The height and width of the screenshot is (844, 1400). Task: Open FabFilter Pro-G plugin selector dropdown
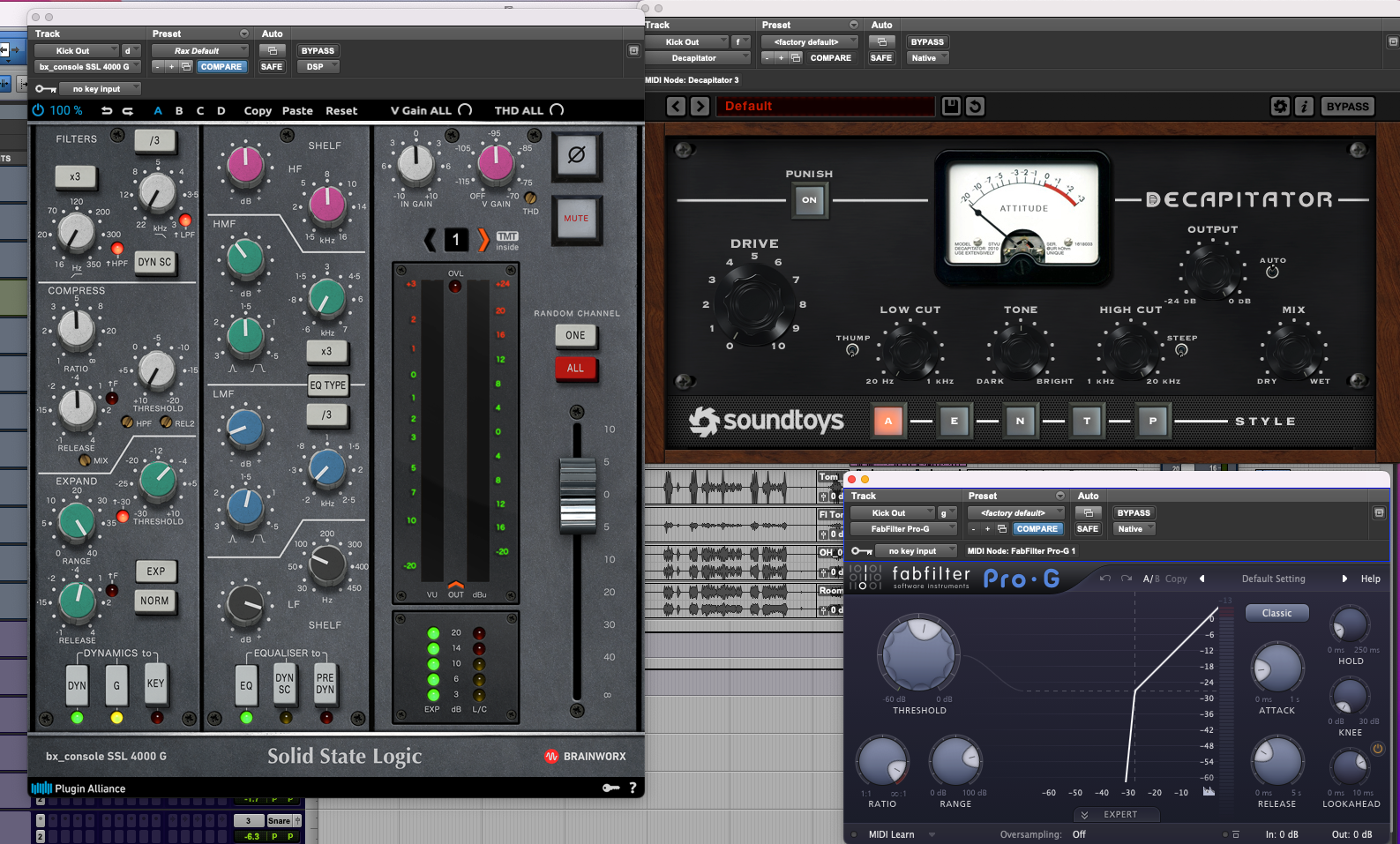[x=903, y=529]
